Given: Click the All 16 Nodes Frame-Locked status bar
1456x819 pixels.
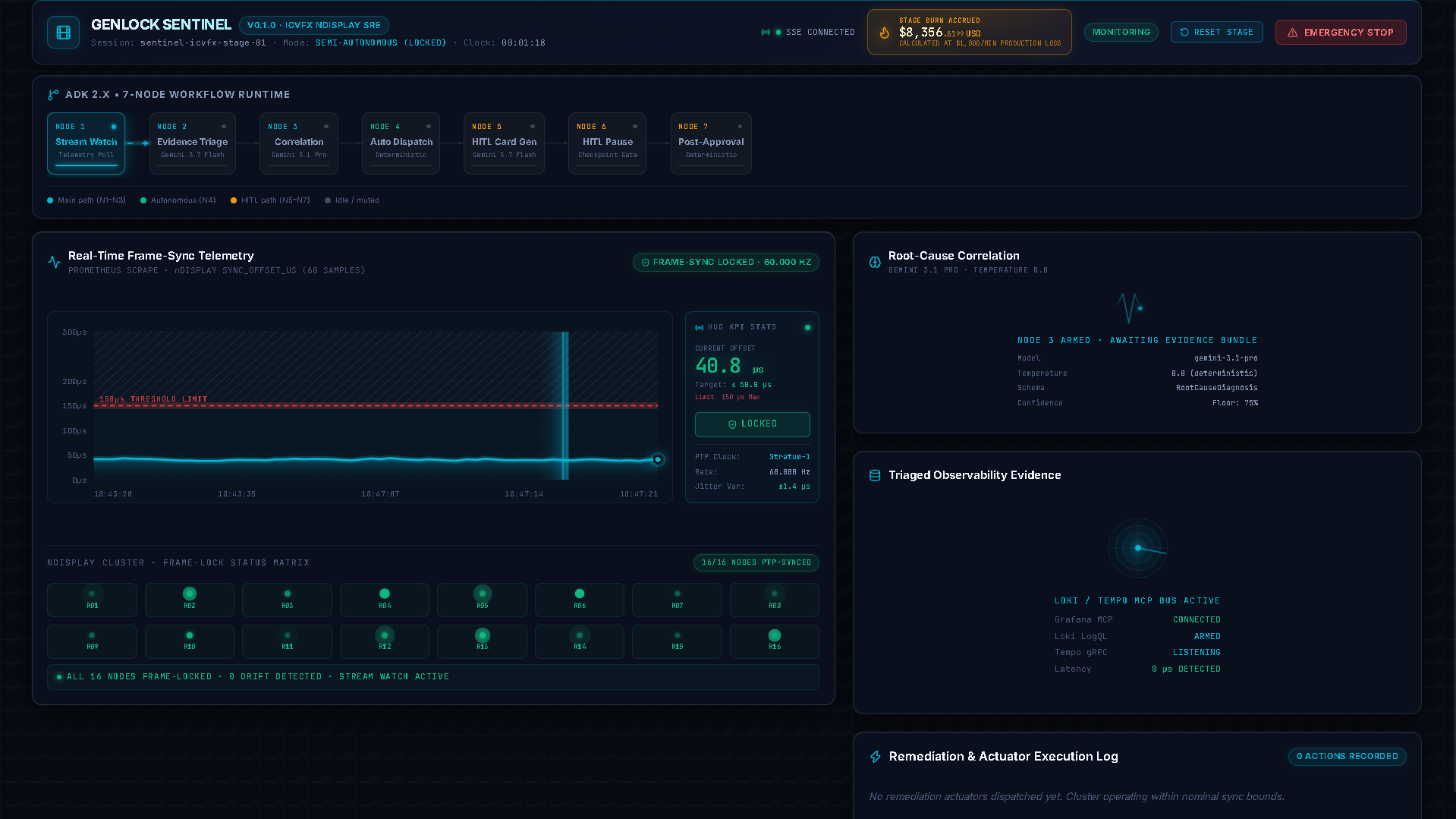Looking at the screenshot, I should coord(433,677).
